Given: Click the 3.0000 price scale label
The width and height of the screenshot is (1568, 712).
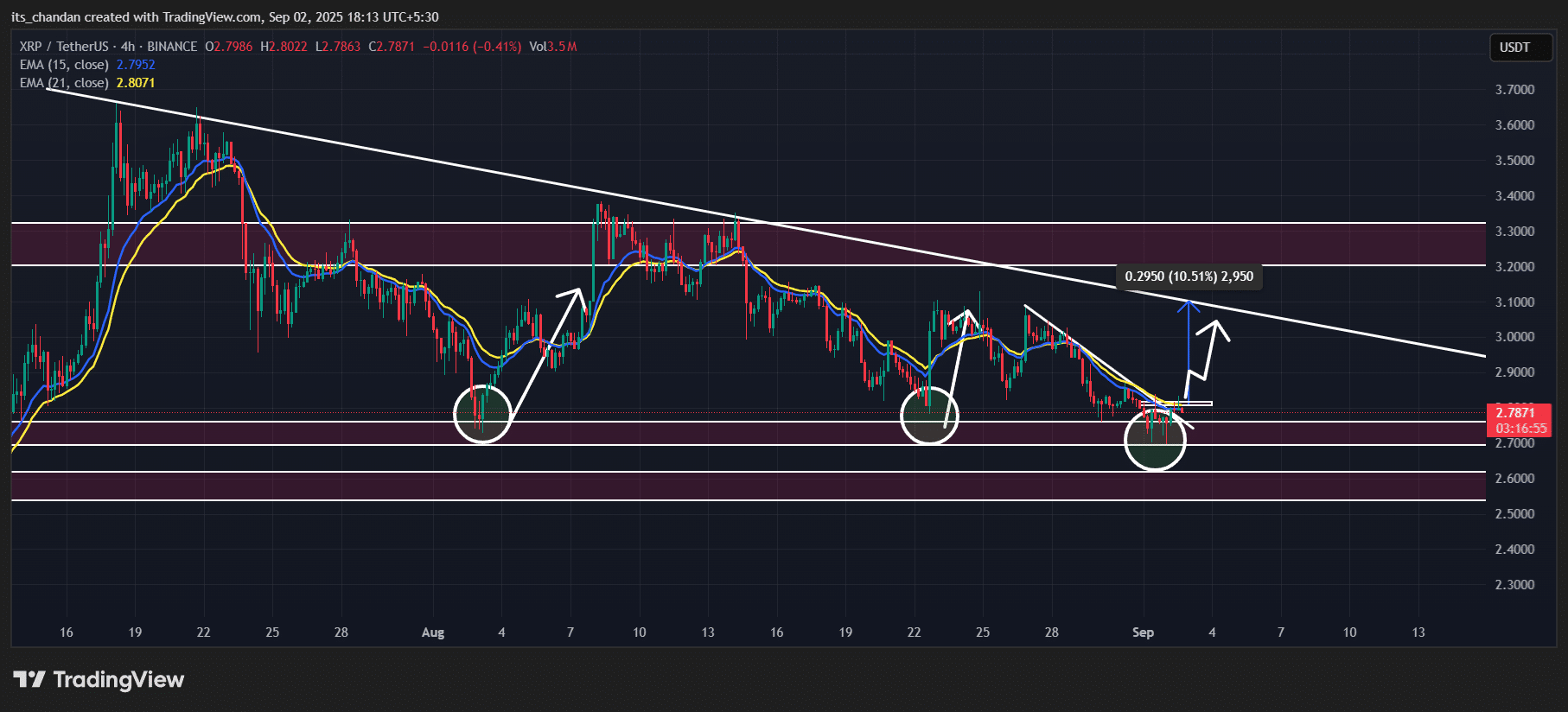Looking at the screenshot, I should tap(1514, 337).
